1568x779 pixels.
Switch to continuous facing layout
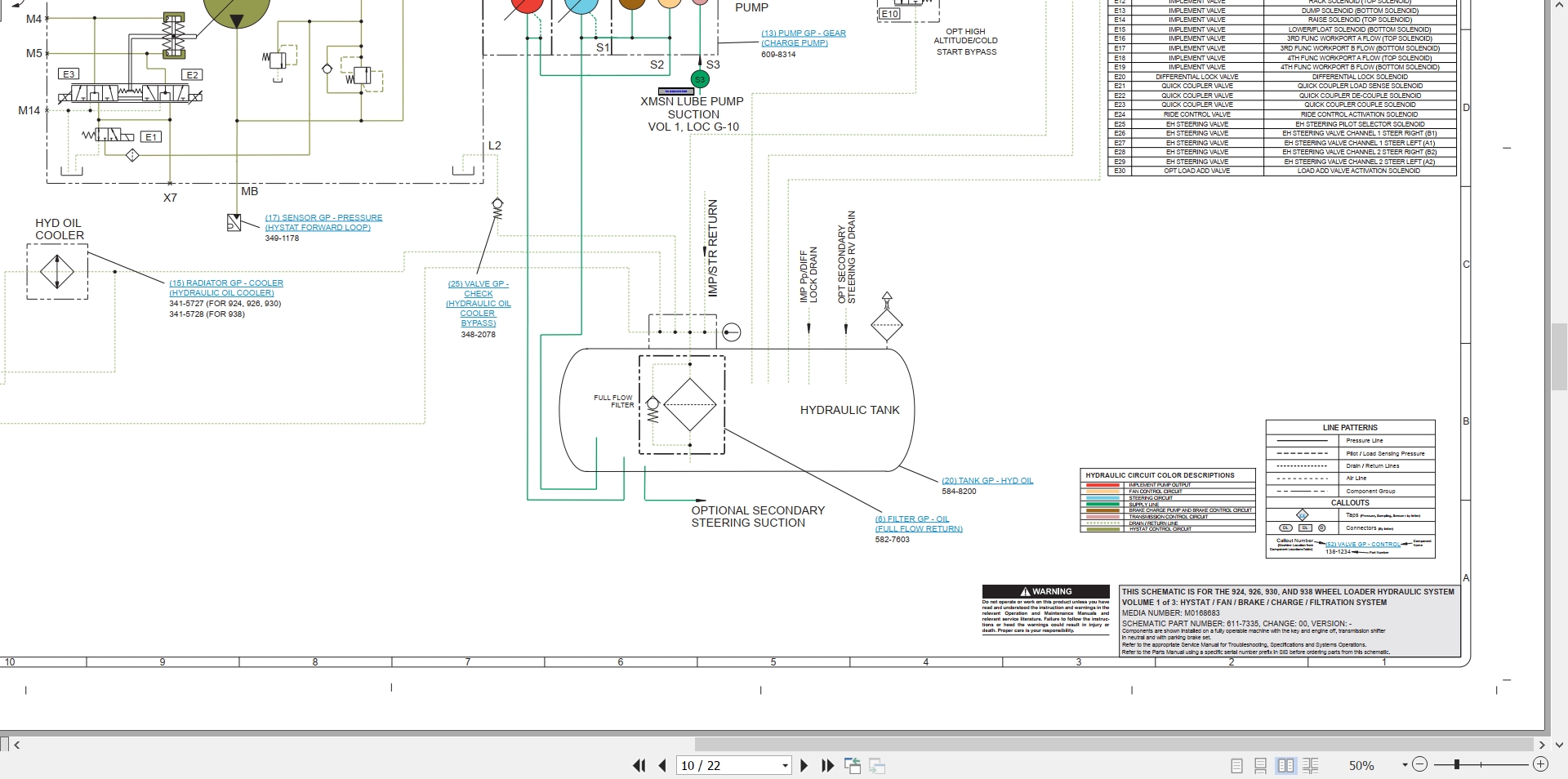(1311, 765)
